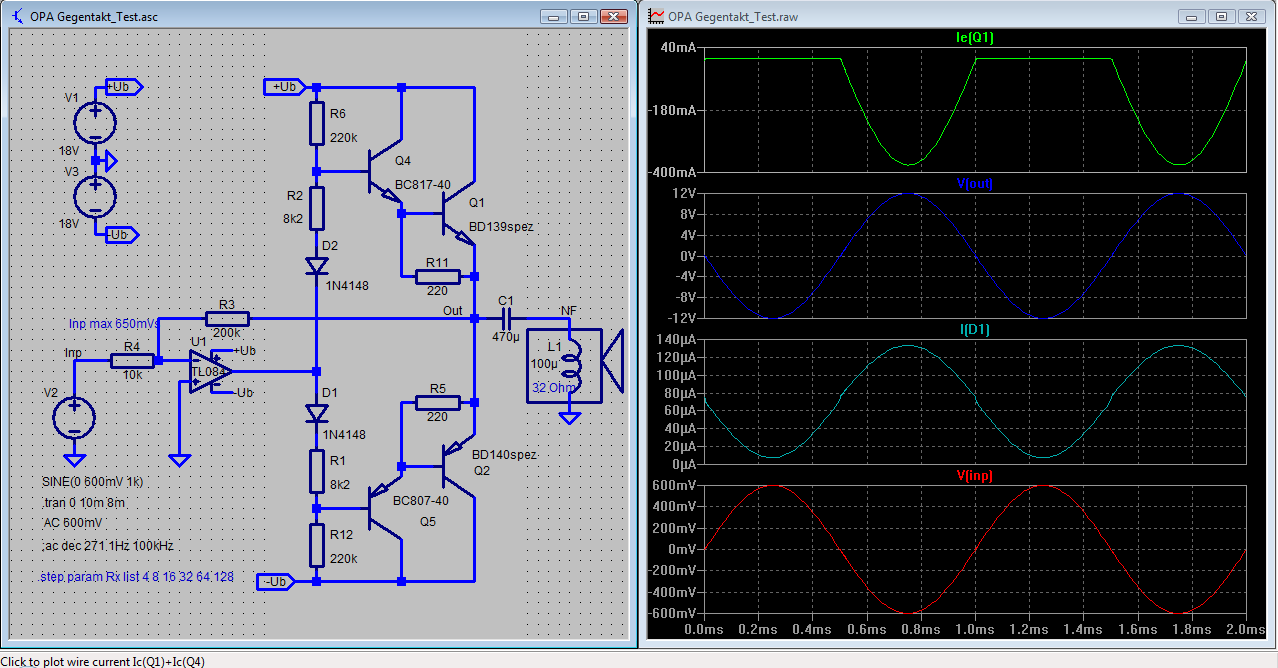Click the V1 18V voltage source
Image resolution: width=1278 pixels, height=668 pixels.
click(95, 122)
